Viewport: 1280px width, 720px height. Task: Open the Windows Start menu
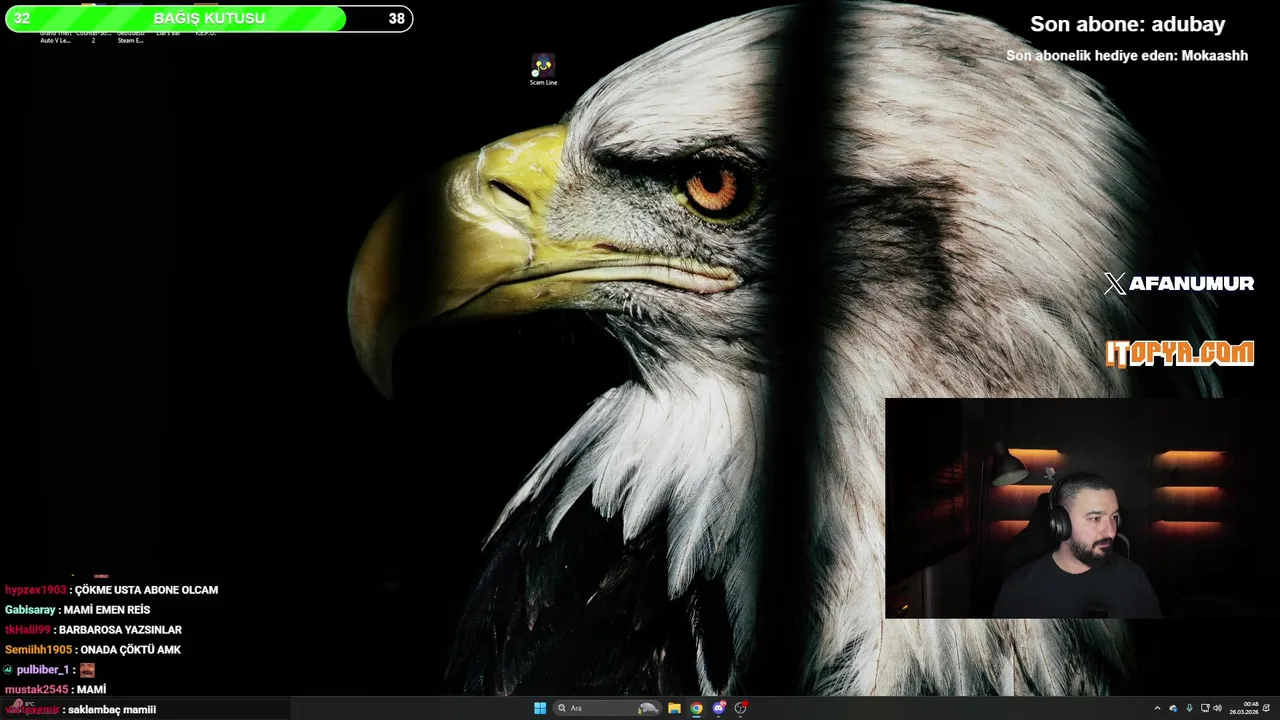540,708
